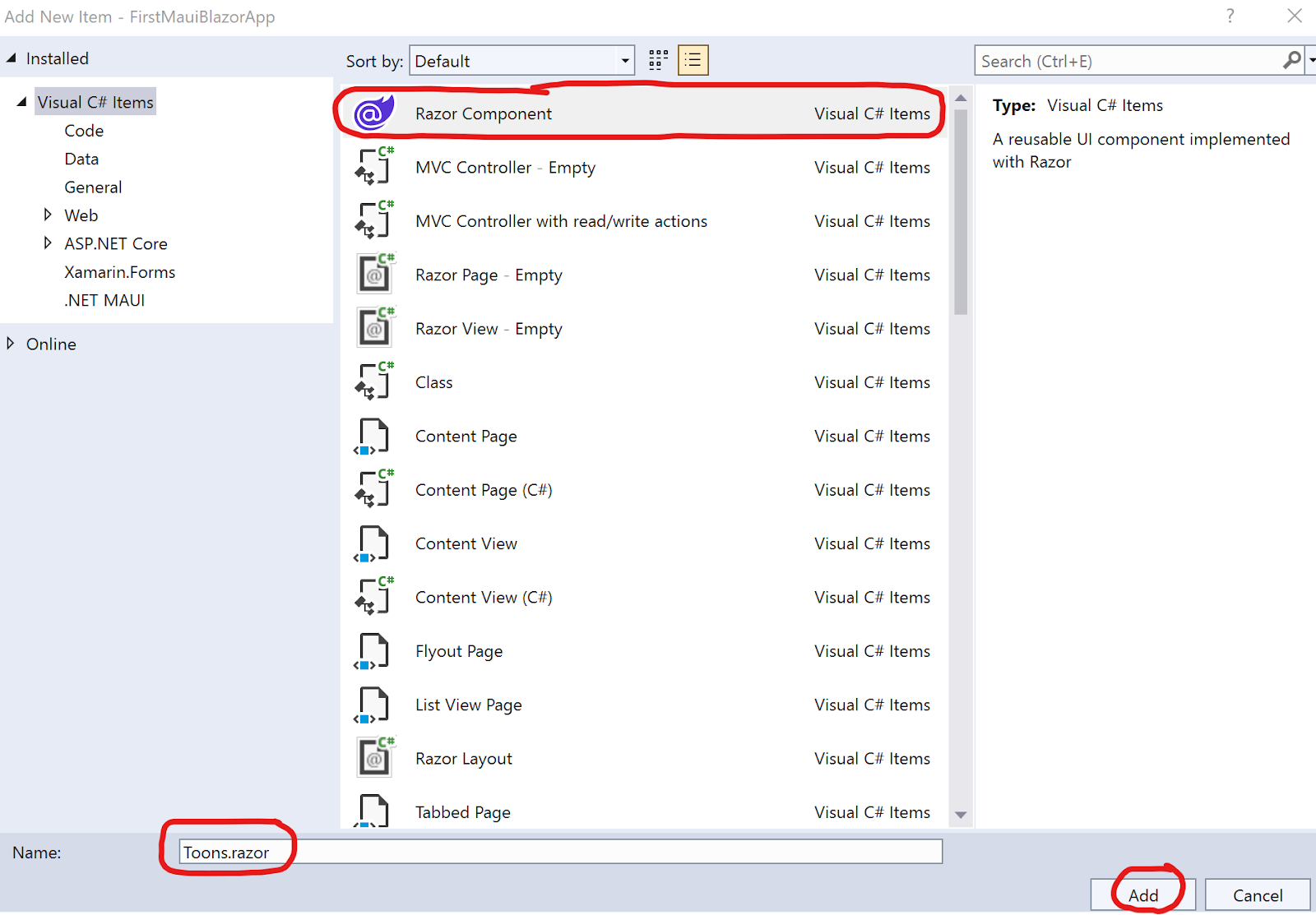The image size is (1316, 915).
Task: Select 'MVC Controller - Empty' template name
Action: (505, 167)
